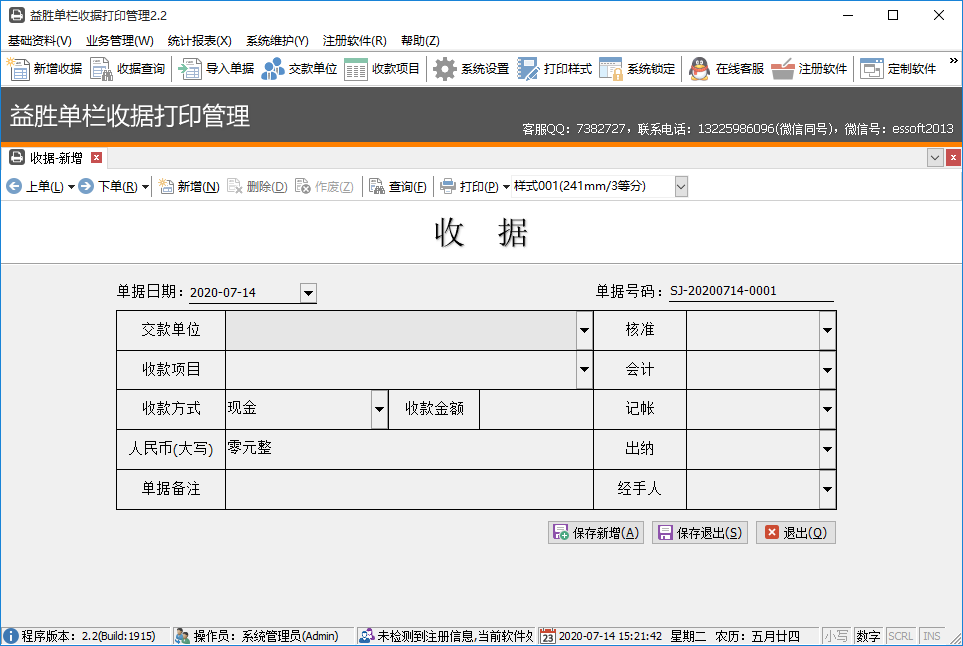Open the 帮助(Z) menu
Image resolution: width=963 pixels, height=646 pixels.
[x=420, y=41]
